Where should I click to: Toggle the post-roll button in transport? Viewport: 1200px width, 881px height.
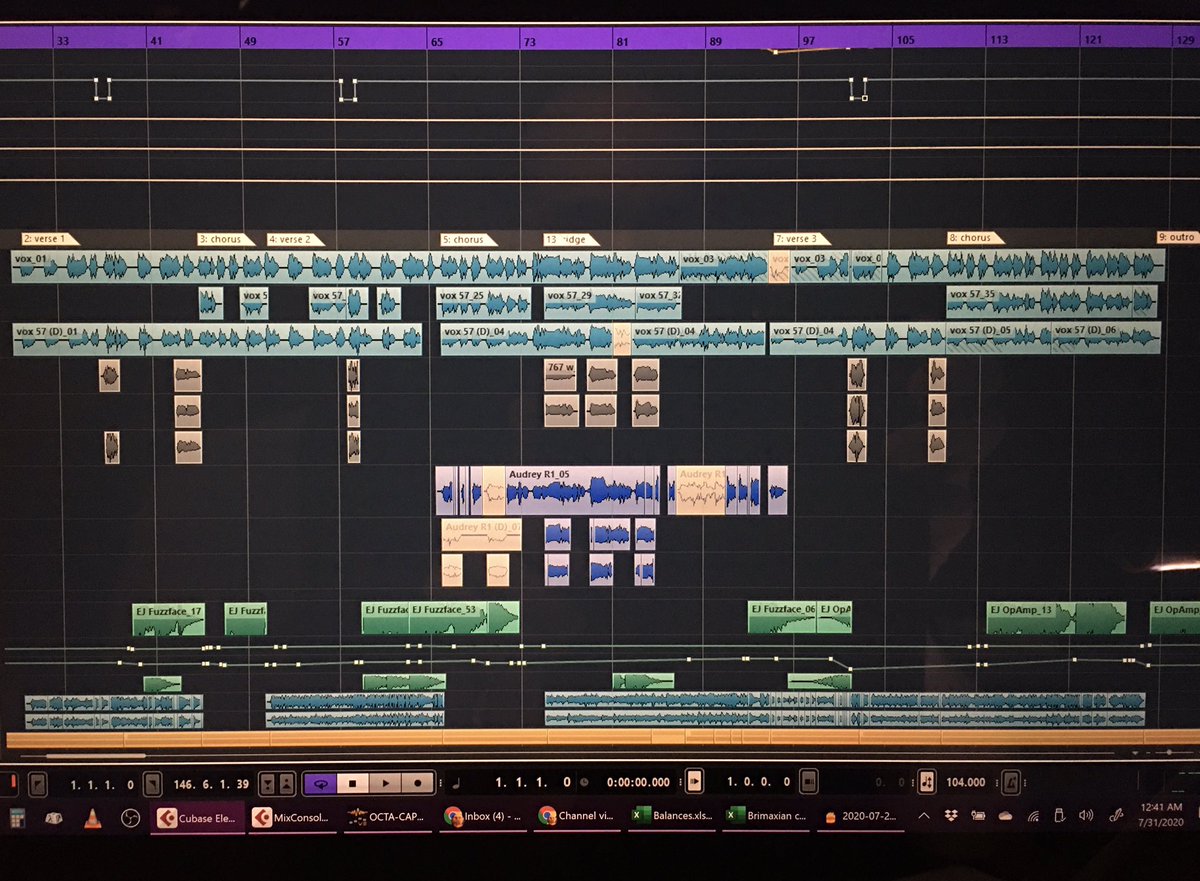pos(811,781)
